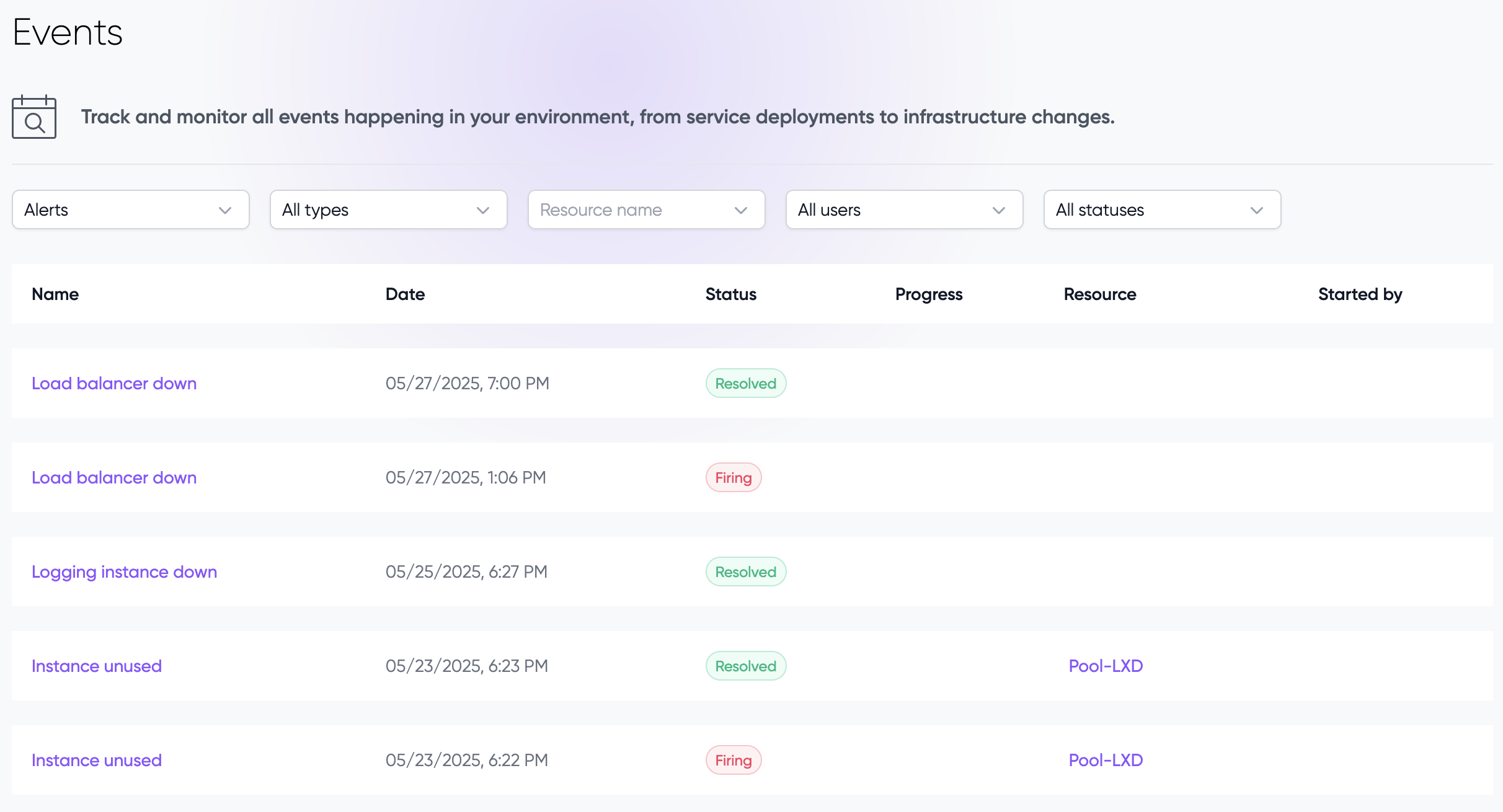Click the Name column header
Image resolution: width=1503 pixels, height=812 pixels.
click(55, 294)
